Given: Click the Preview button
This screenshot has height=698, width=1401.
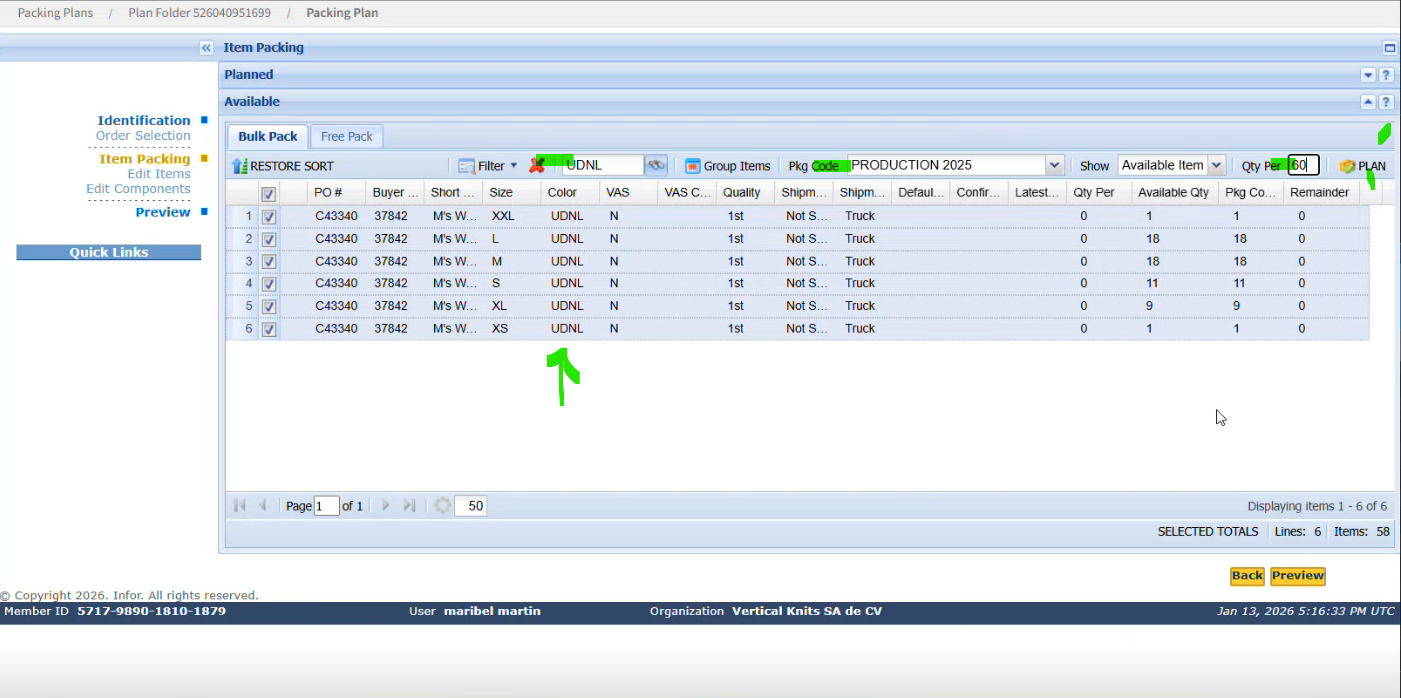Looking at the screenshot, I should click(1297, 576).
